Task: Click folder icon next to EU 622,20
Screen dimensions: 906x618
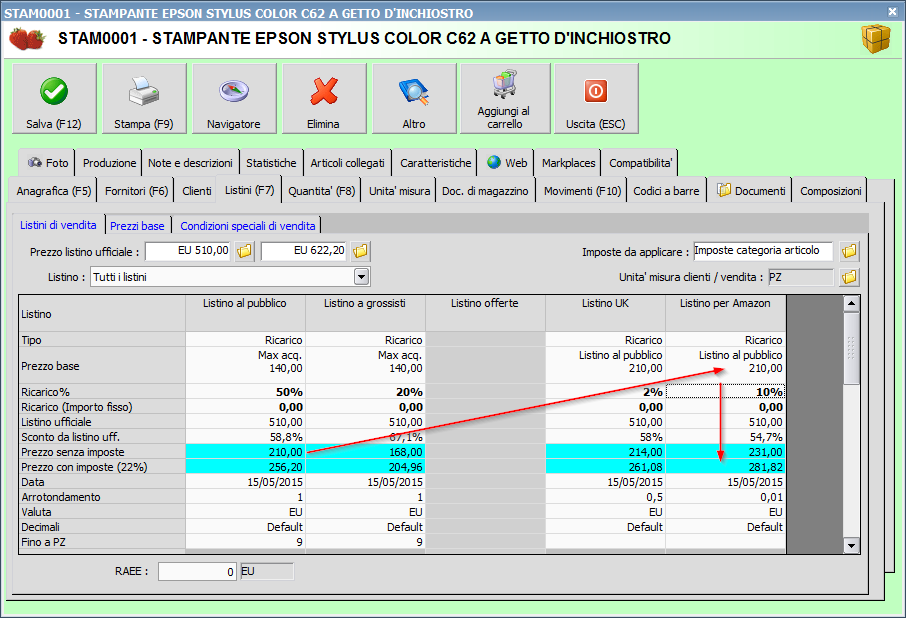Action: tap(361, 251)
